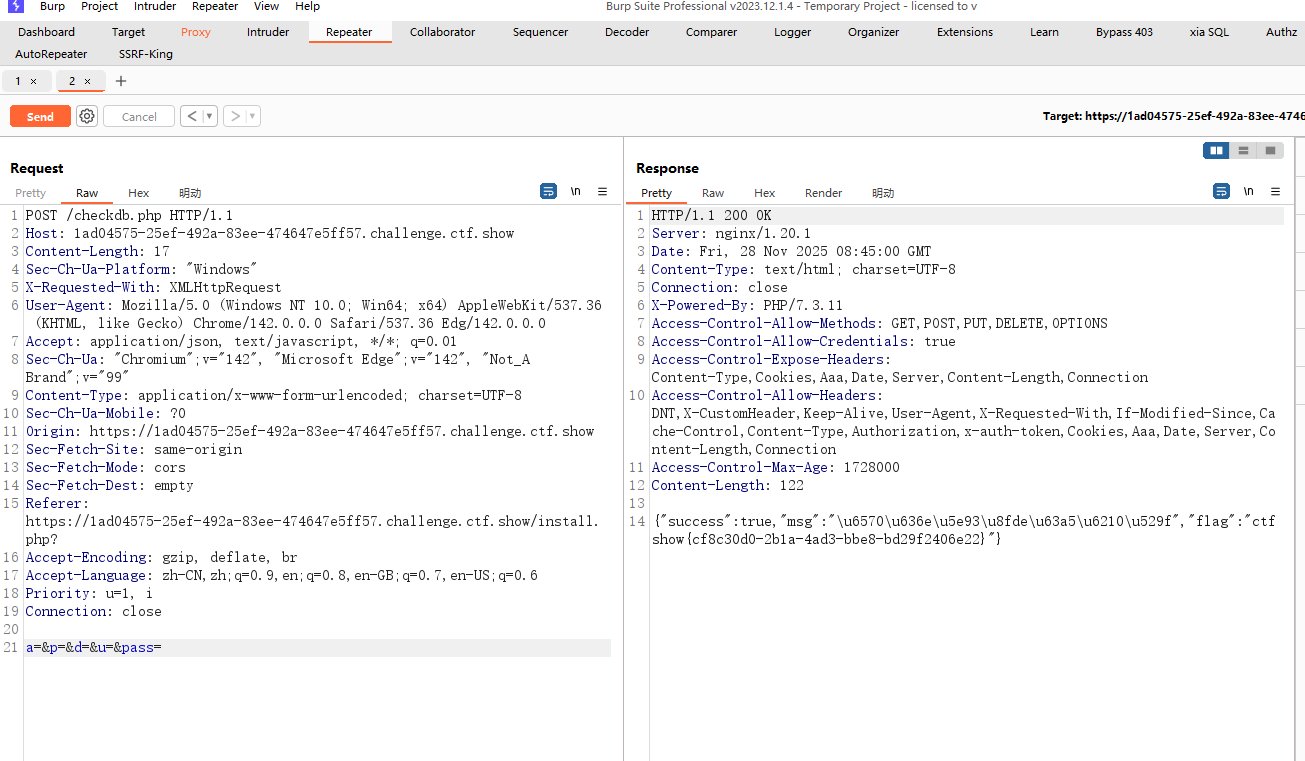Click the X-Requested-With: XMLHttpRequest header
This screenshot has width=1305, height=761.
click(153, 287)
